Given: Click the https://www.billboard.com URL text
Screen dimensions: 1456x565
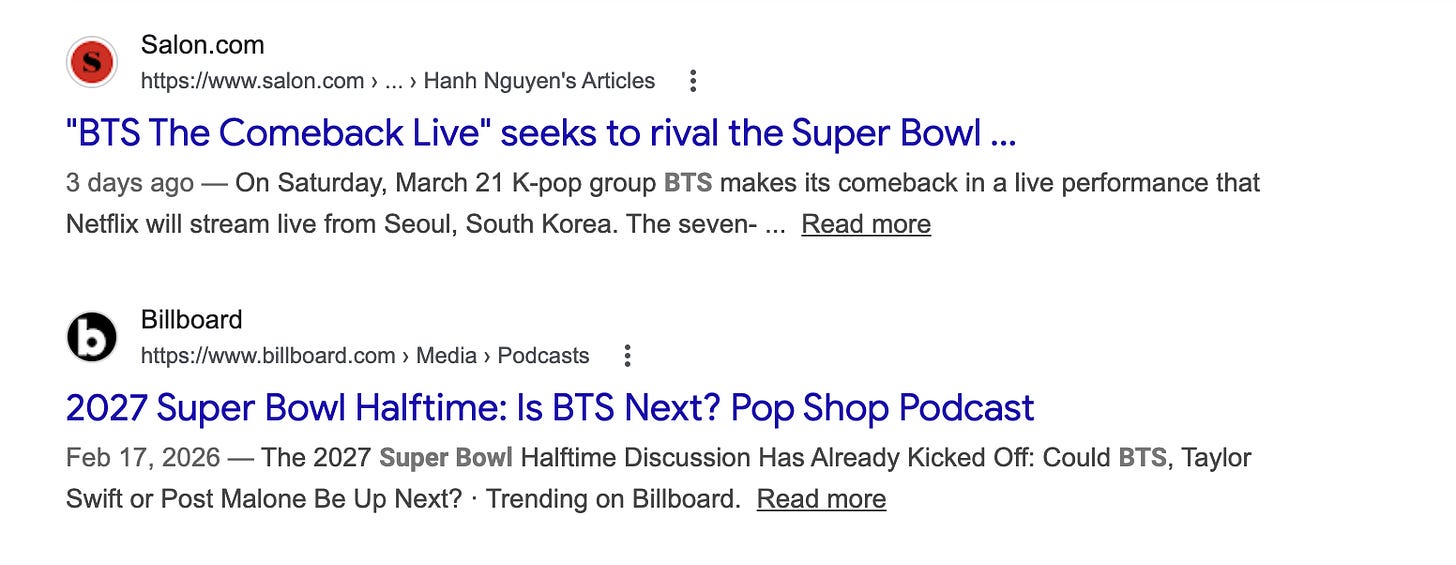Looking at the screenshot, I should click(x=268, y=356).
